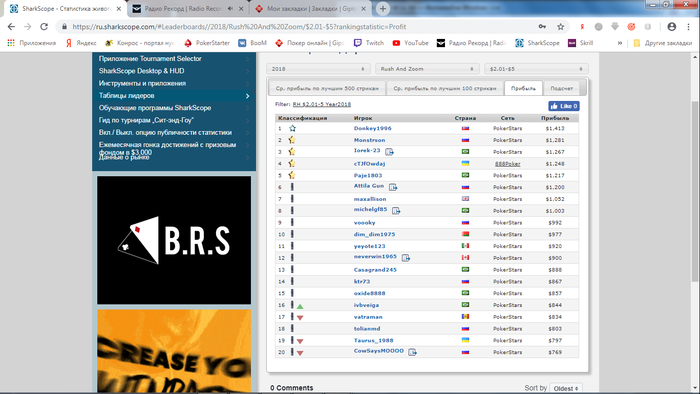Open a new browser tab
This screenshot has width=700, height=394.
tap(383, 8)
